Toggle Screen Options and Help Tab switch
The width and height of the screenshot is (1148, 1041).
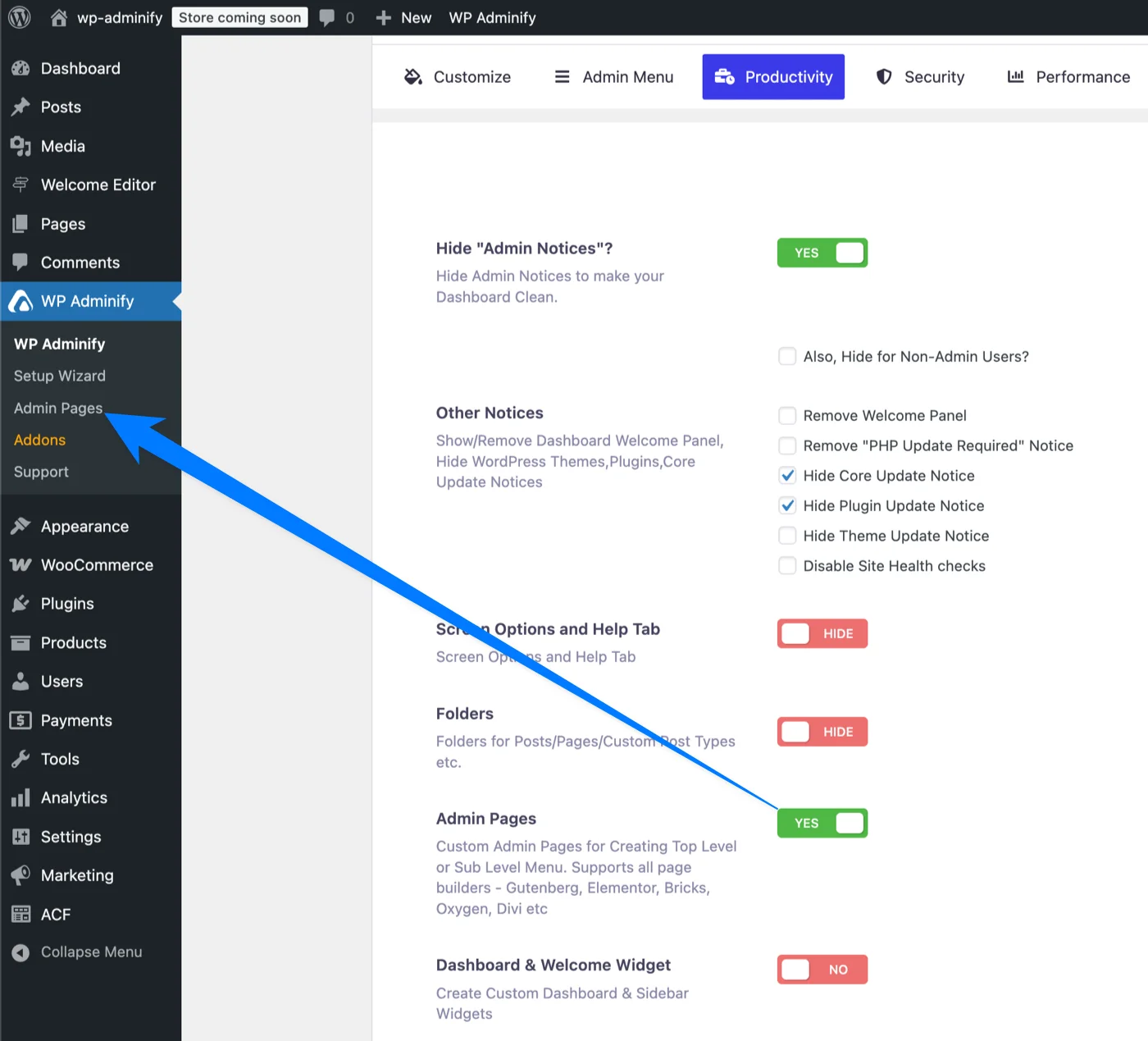(x=822, y=633)
